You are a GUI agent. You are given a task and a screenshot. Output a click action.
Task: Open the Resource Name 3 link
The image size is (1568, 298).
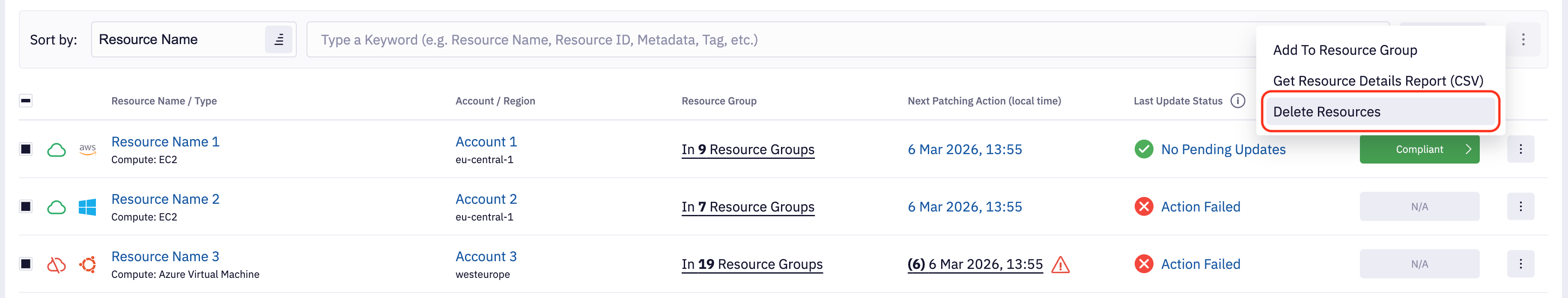click(165, 256)
